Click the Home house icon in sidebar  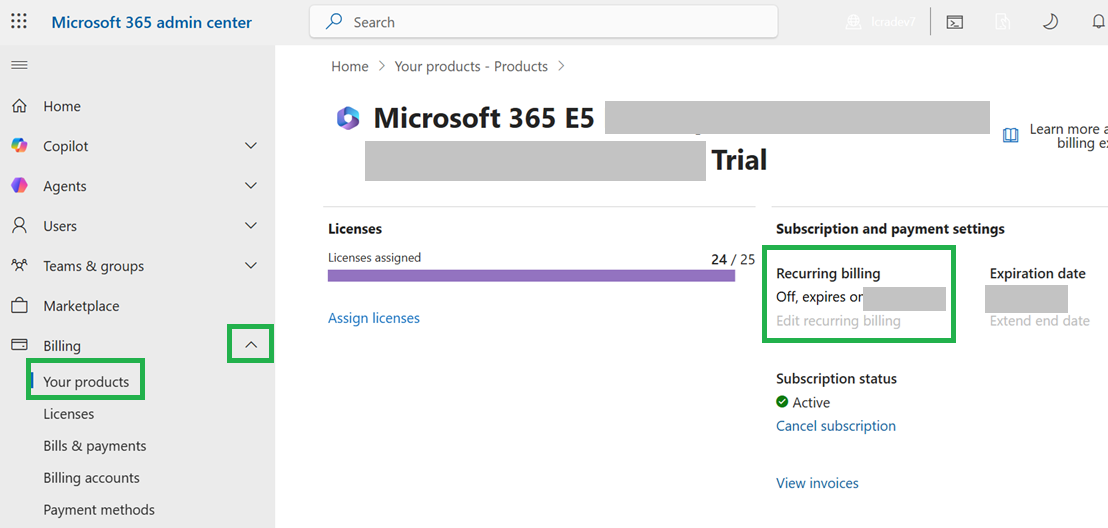tap(20, 106)
